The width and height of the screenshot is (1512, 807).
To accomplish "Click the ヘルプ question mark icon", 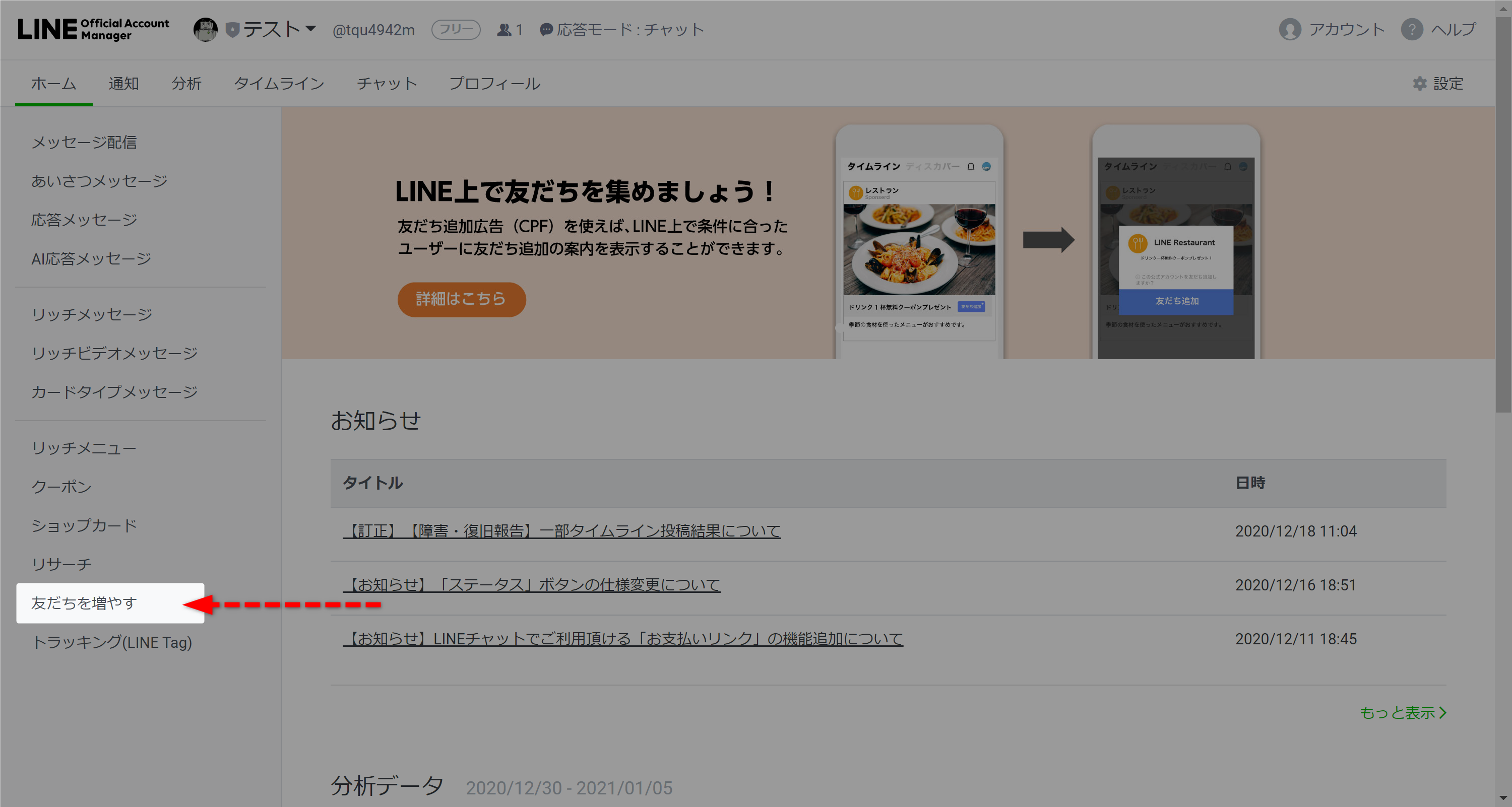I will [1412, 29].
